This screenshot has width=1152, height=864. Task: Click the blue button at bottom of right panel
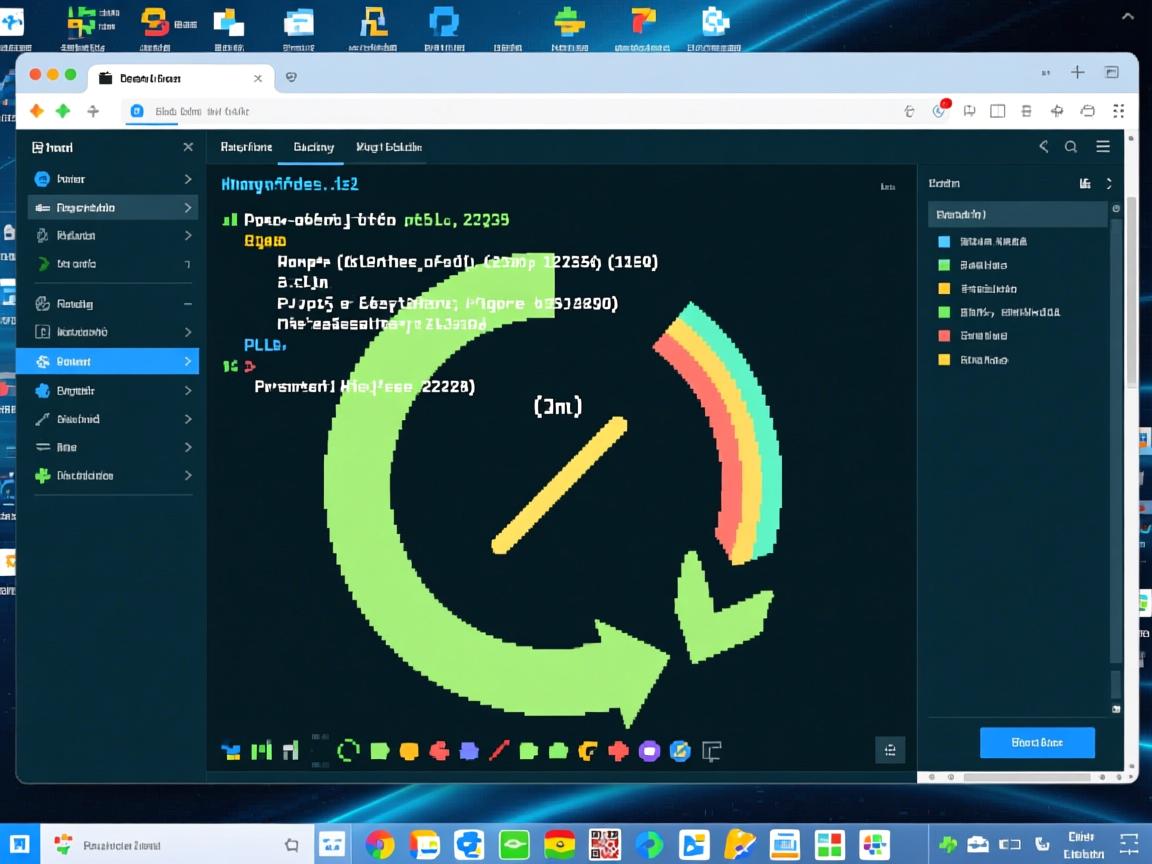pyautogui.click(x=1037, y=742)
